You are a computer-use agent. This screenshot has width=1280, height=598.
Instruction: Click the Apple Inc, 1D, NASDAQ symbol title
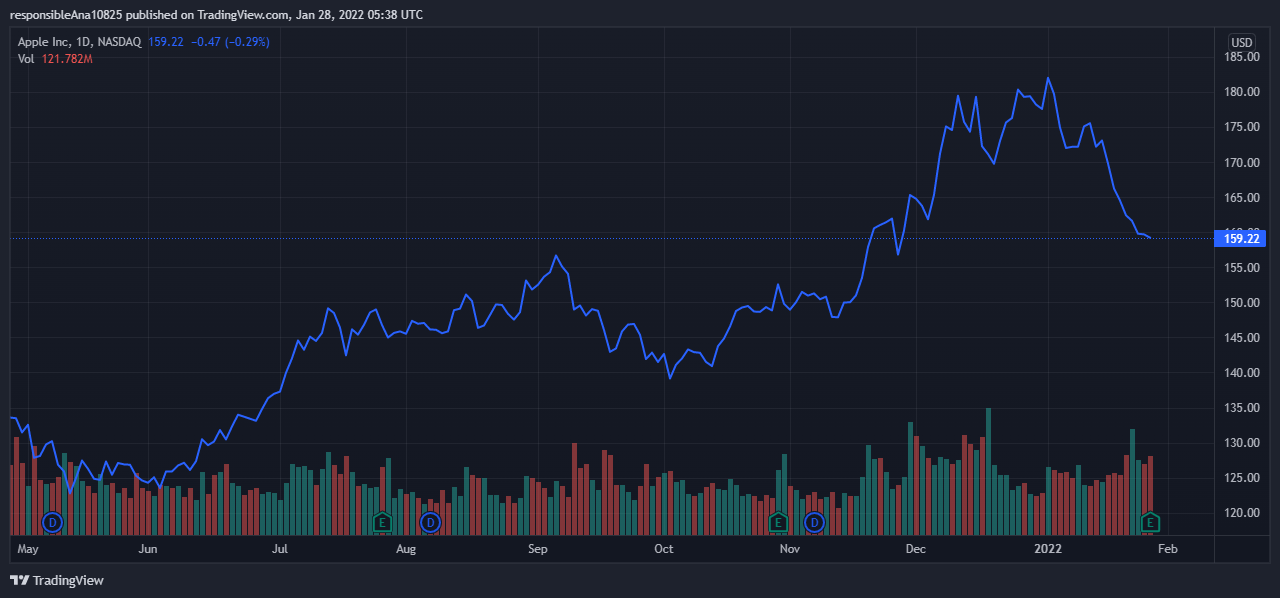79,42
